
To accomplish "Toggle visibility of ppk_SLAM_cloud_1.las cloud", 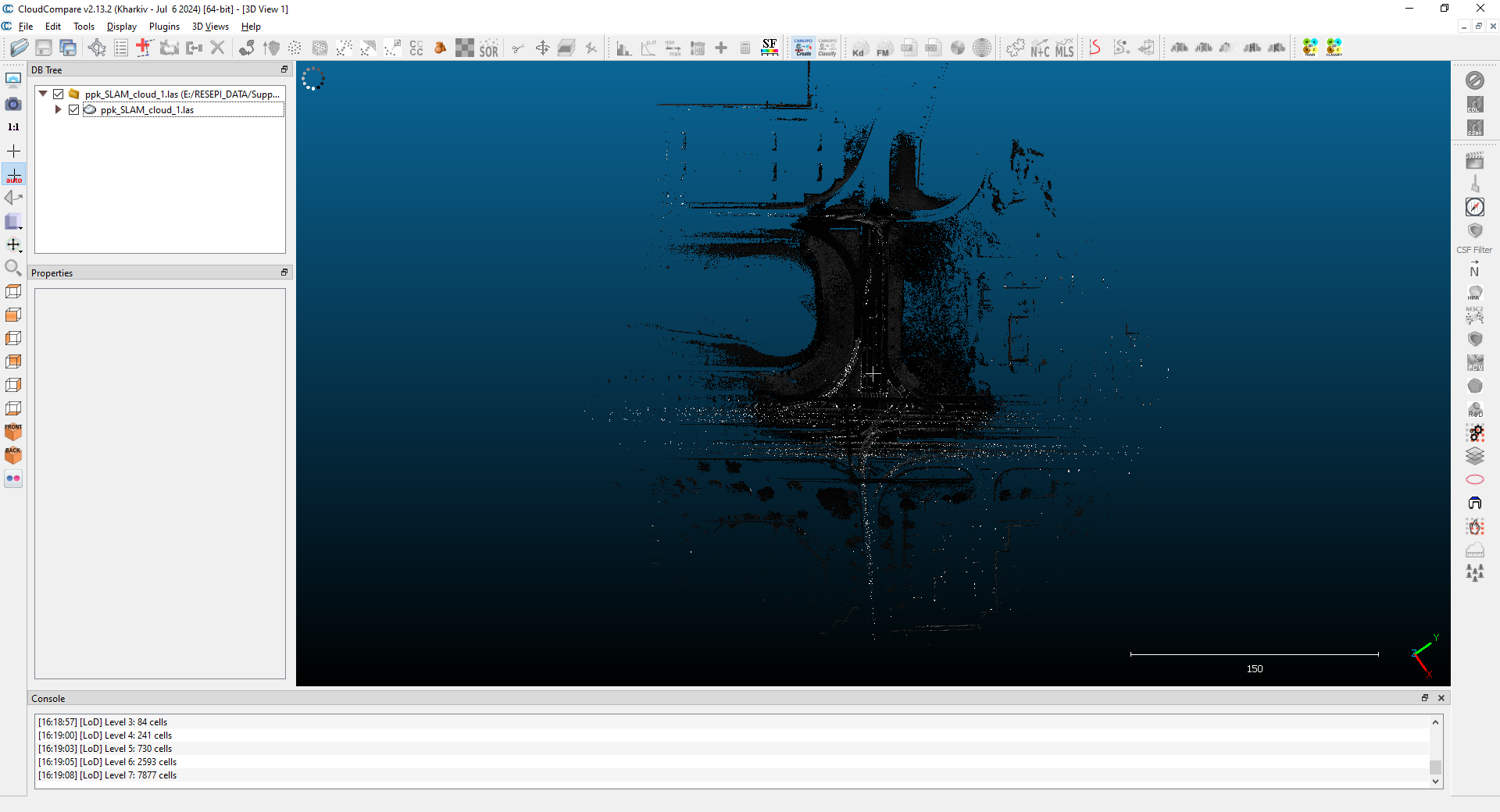I will pos(74,110).
